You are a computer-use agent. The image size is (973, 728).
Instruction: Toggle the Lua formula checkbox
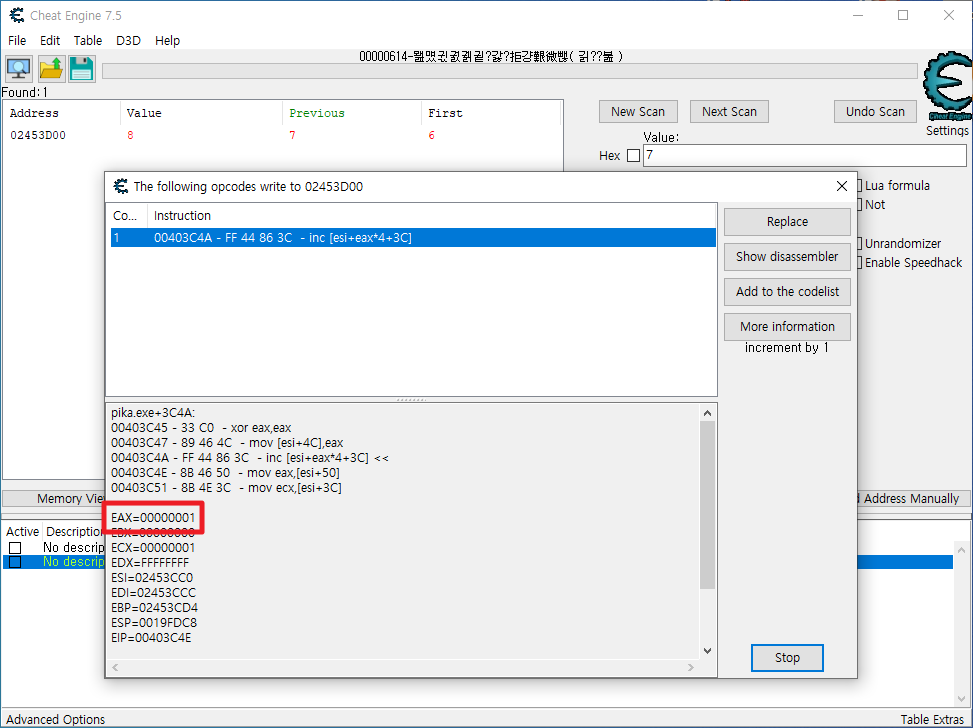[859, 186]
